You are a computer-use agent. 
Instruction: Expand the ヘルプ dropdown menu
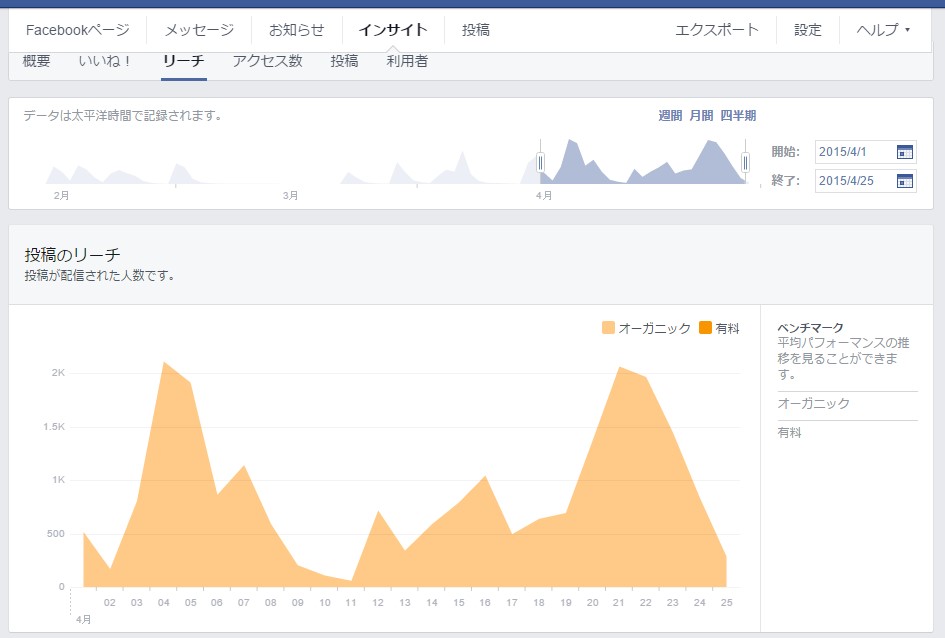tap(880, 30)
